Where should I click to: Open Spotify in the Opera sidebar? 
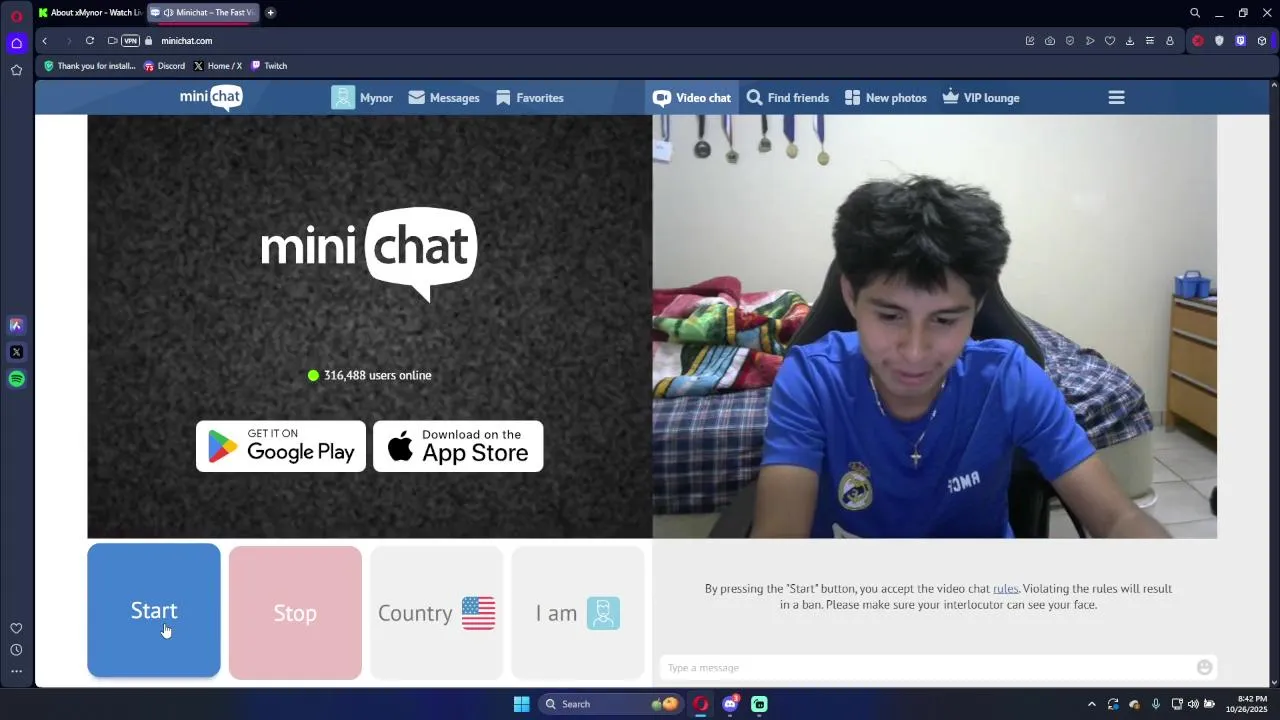point(16,379)
